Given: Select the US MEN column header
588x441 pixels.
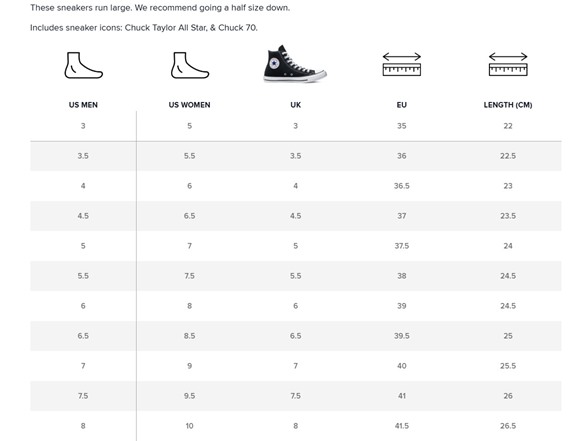Looking at the screenshot, I should coord(83,105).
